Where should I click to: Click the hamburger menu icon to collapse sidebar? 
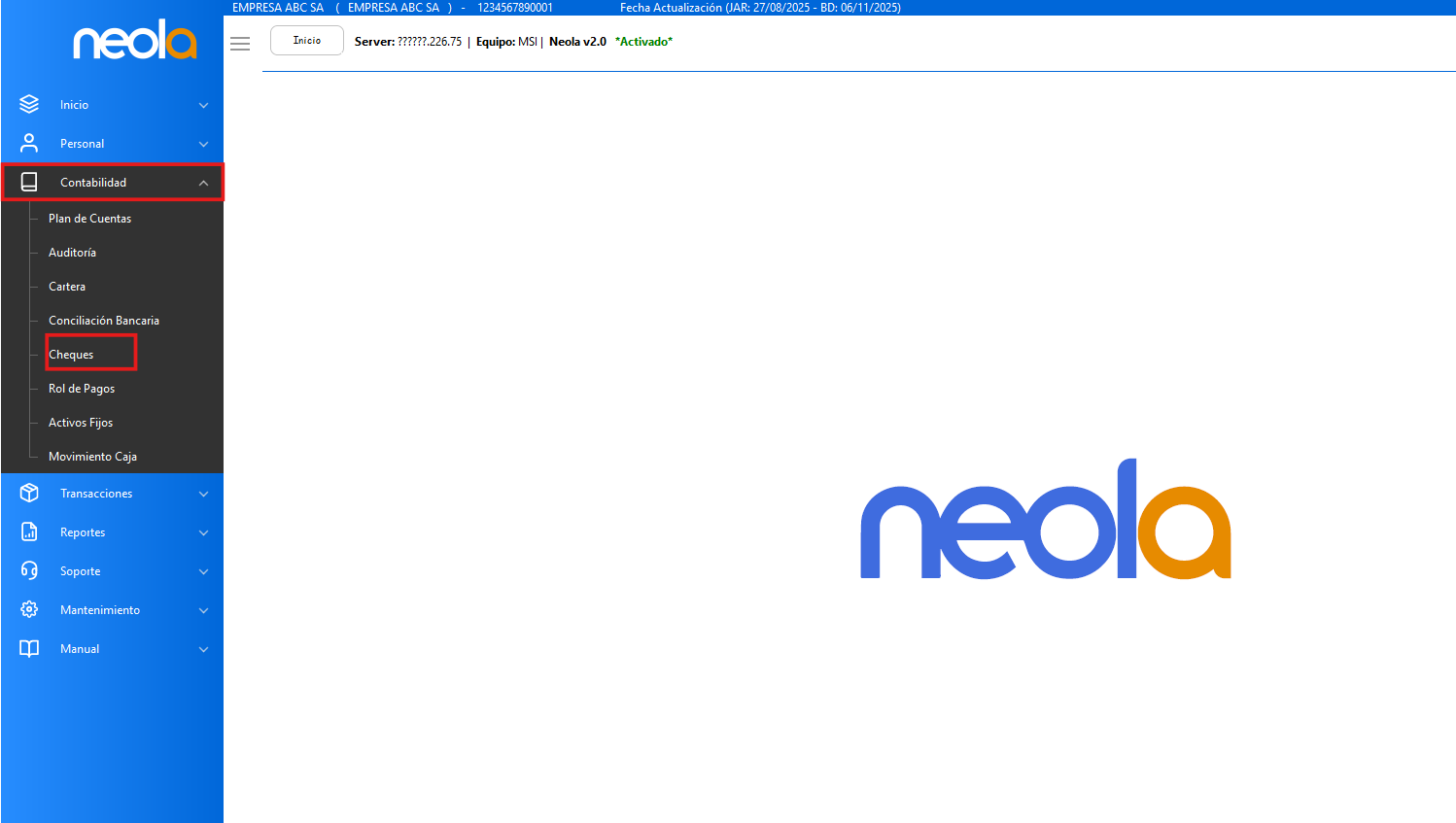[x=240, y=44]
